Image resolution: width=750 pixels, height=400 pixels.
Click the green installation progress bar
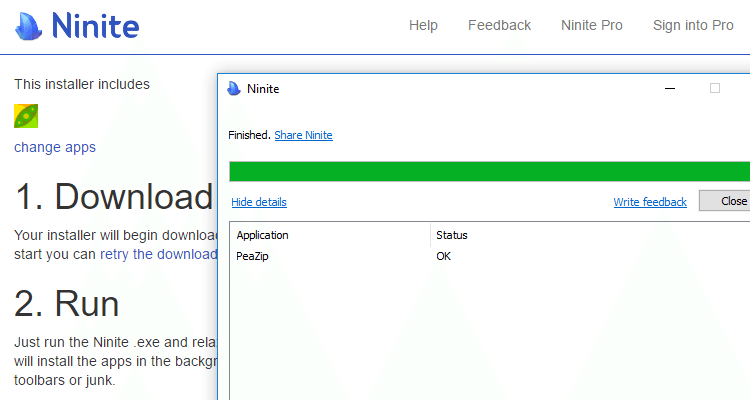490,172
